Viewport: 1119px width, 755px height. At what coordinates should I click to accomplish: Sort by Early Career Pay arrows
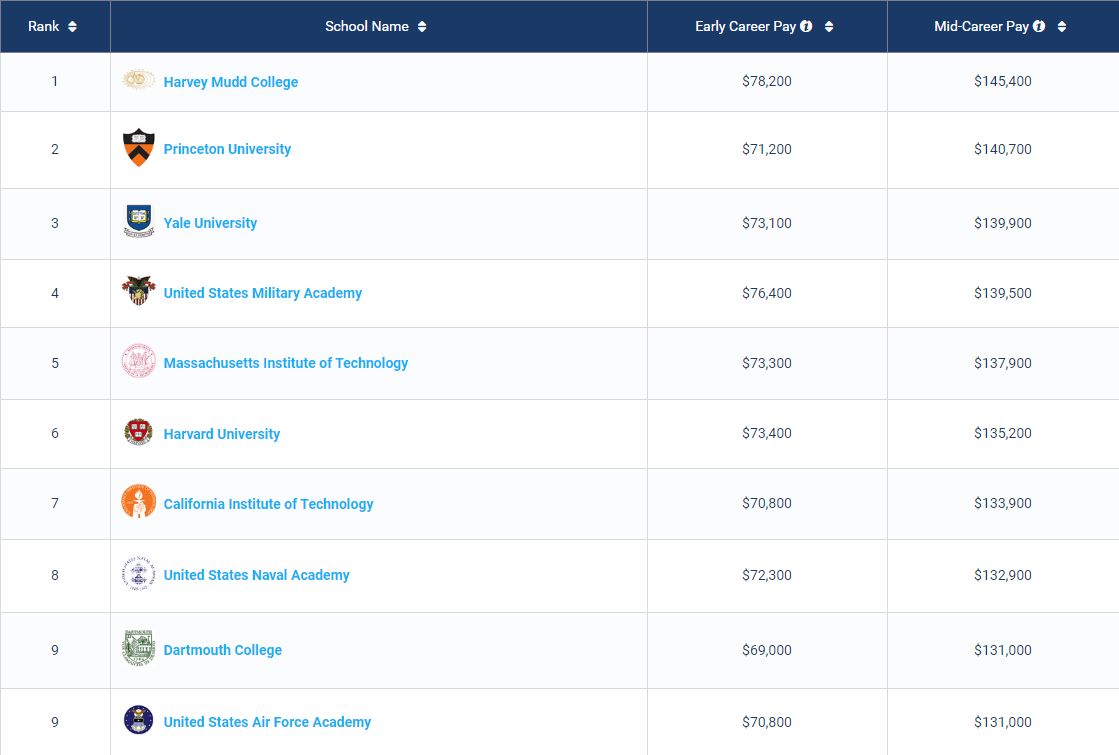coord(829,26)
